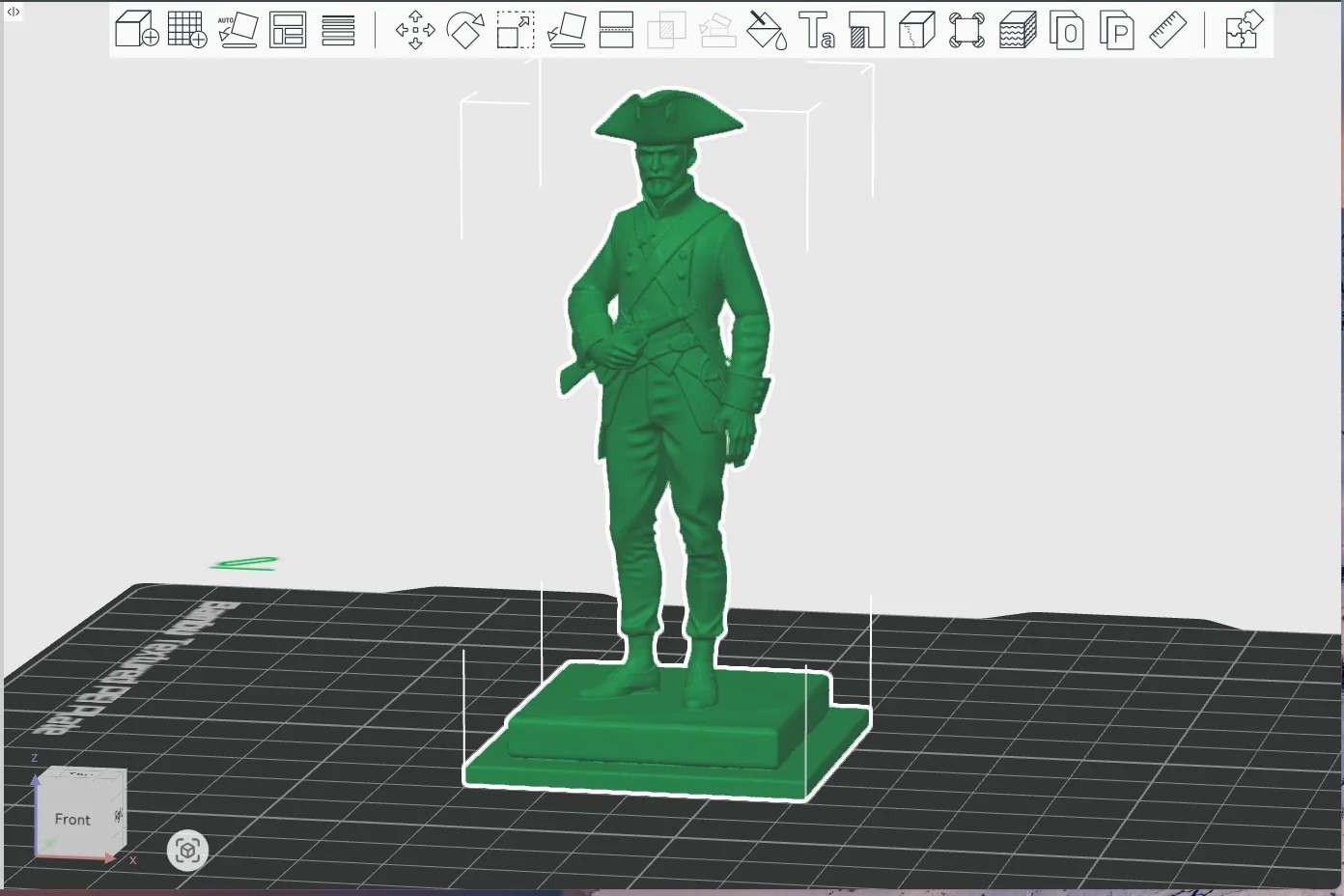Select the Move tool

click(x=415, y=30)
